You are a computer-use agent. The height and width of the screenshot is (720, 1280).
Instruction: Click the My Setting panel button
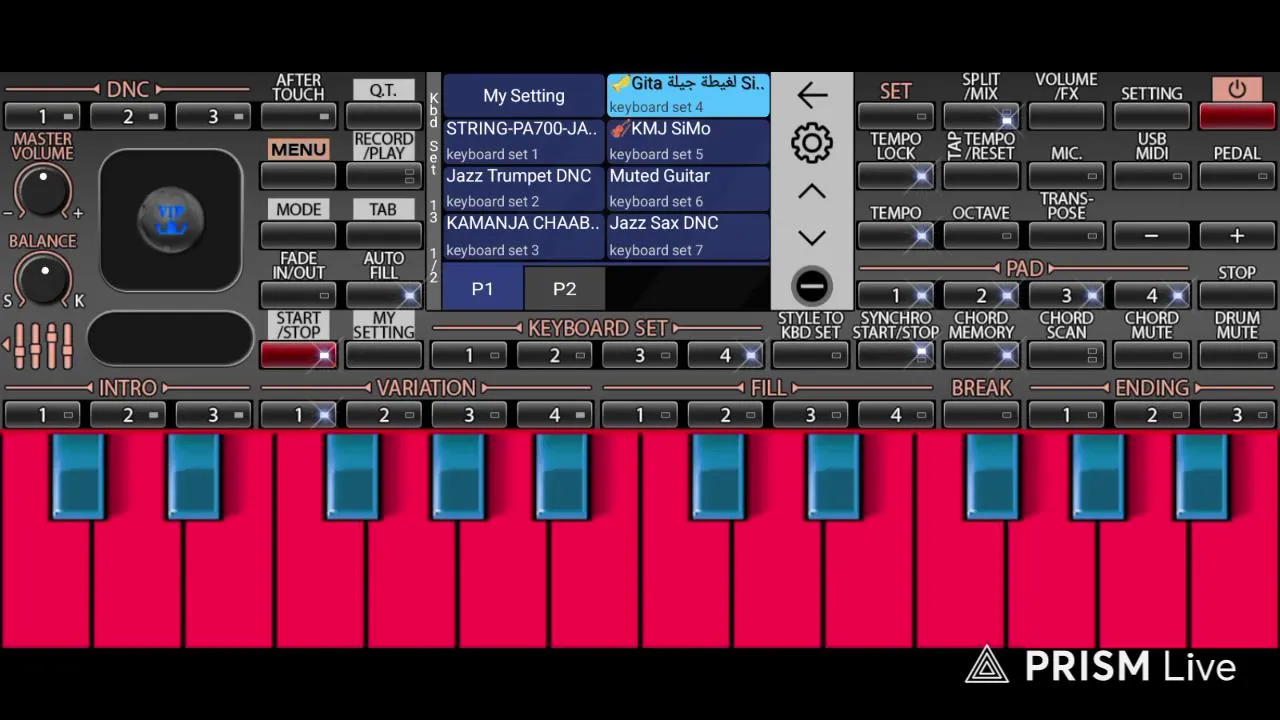coord(383,354)
